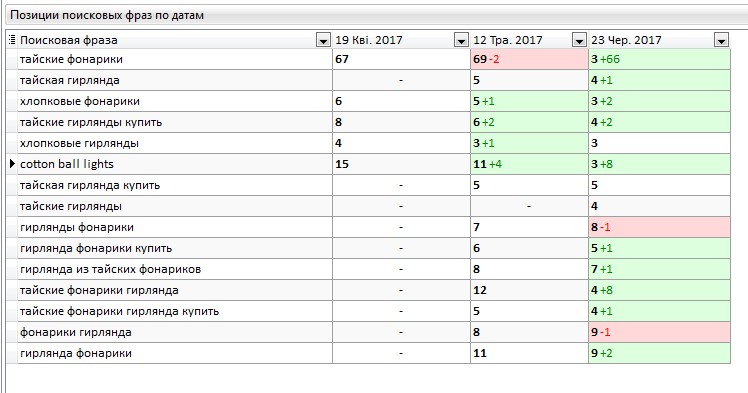Click the red 8 -1 cell for гирлянды фонарики
The height and width of the screenshot is (393, 748).
pyautogui.click(x=660, y=227)
